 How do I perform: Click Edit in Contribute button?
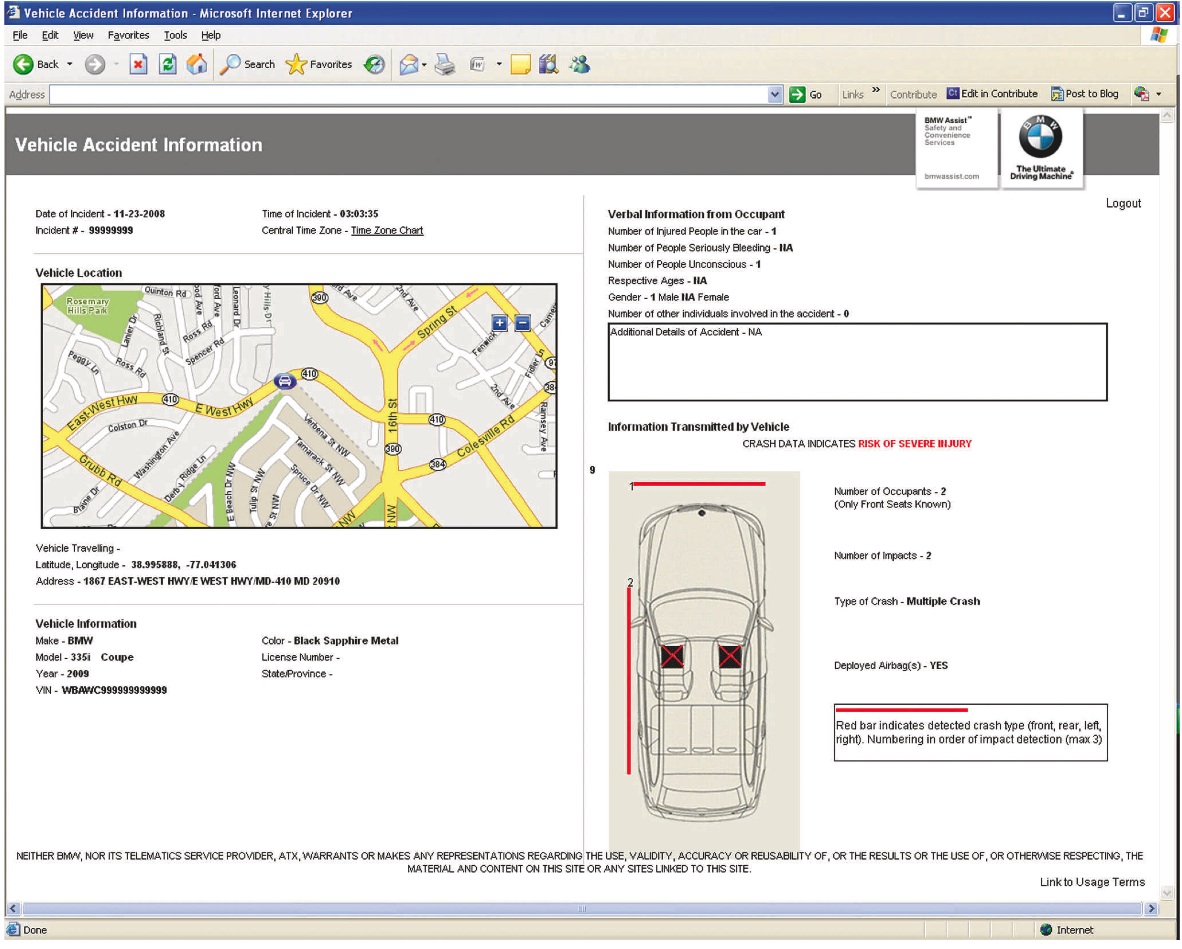(992, 94)
